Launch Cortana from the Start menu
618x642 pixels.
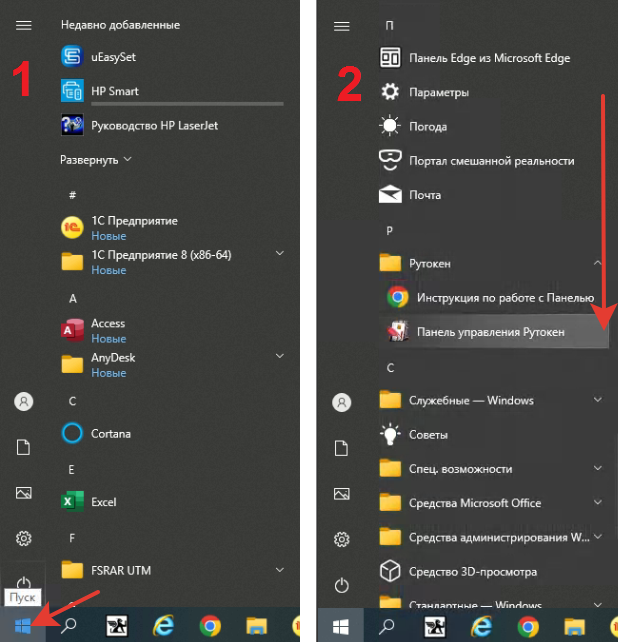tap(96, 433)
